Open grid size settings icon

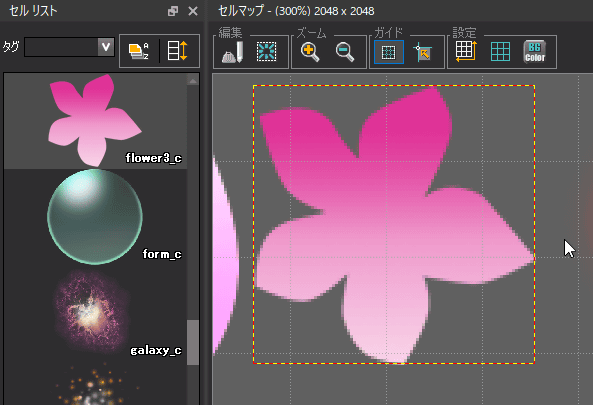coord(466,51)
